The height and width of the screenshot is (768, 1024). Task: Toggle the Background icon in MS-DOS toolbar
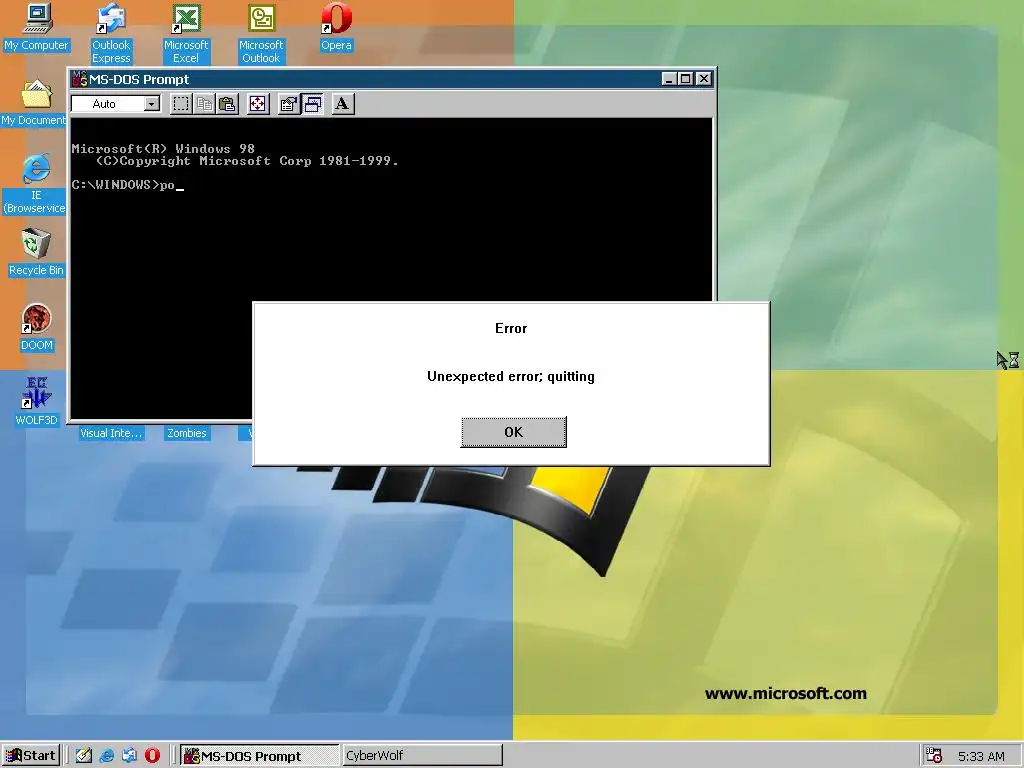coord(313,104)
